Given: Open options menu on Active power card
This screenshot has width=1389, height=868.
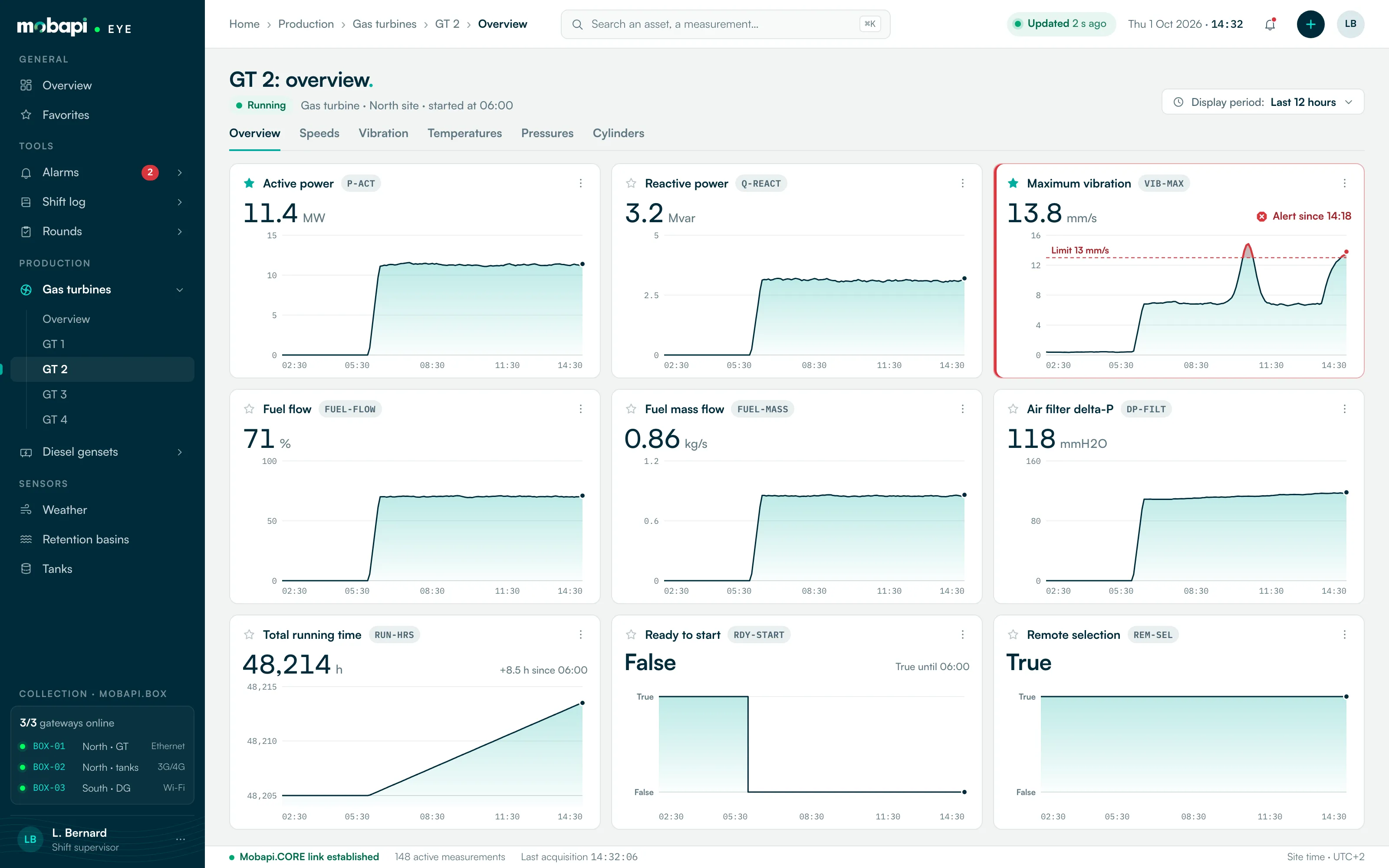Looking at the screenshot, I should (580, 183).
